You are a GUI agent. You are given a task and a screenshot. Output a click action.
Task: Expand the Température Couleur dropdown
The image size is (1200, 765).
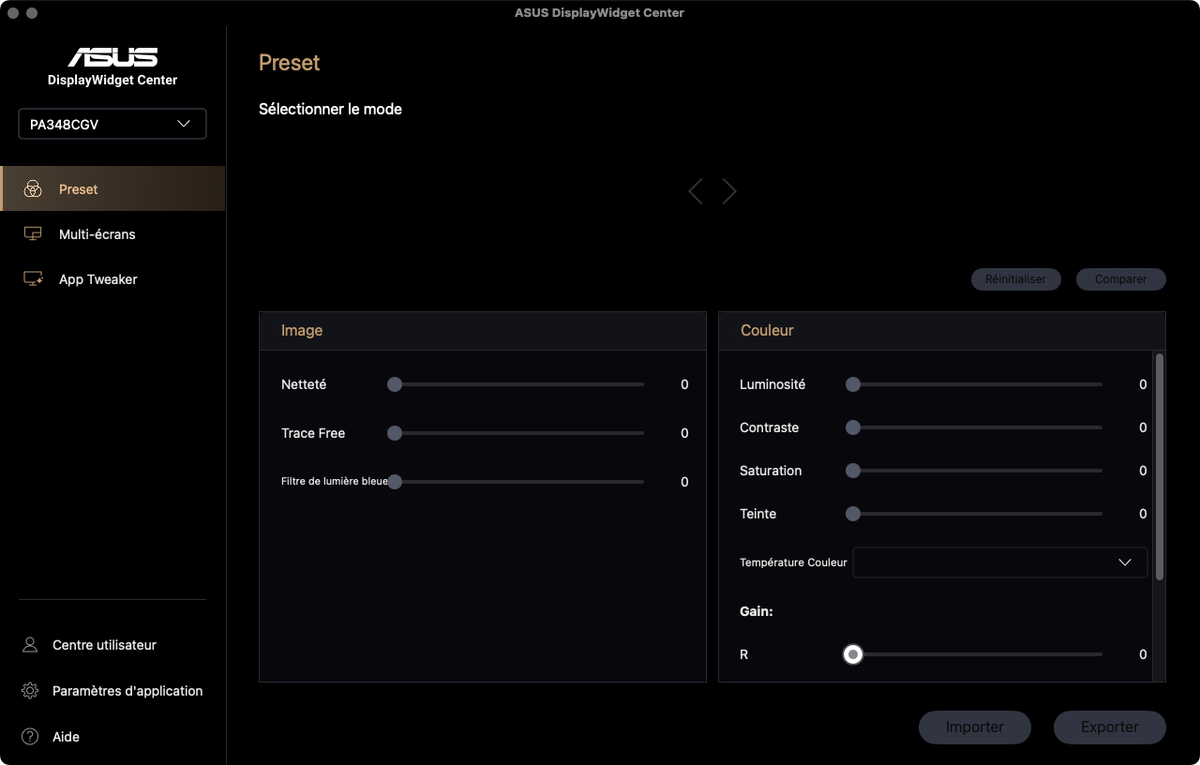(x=999, y=562)
